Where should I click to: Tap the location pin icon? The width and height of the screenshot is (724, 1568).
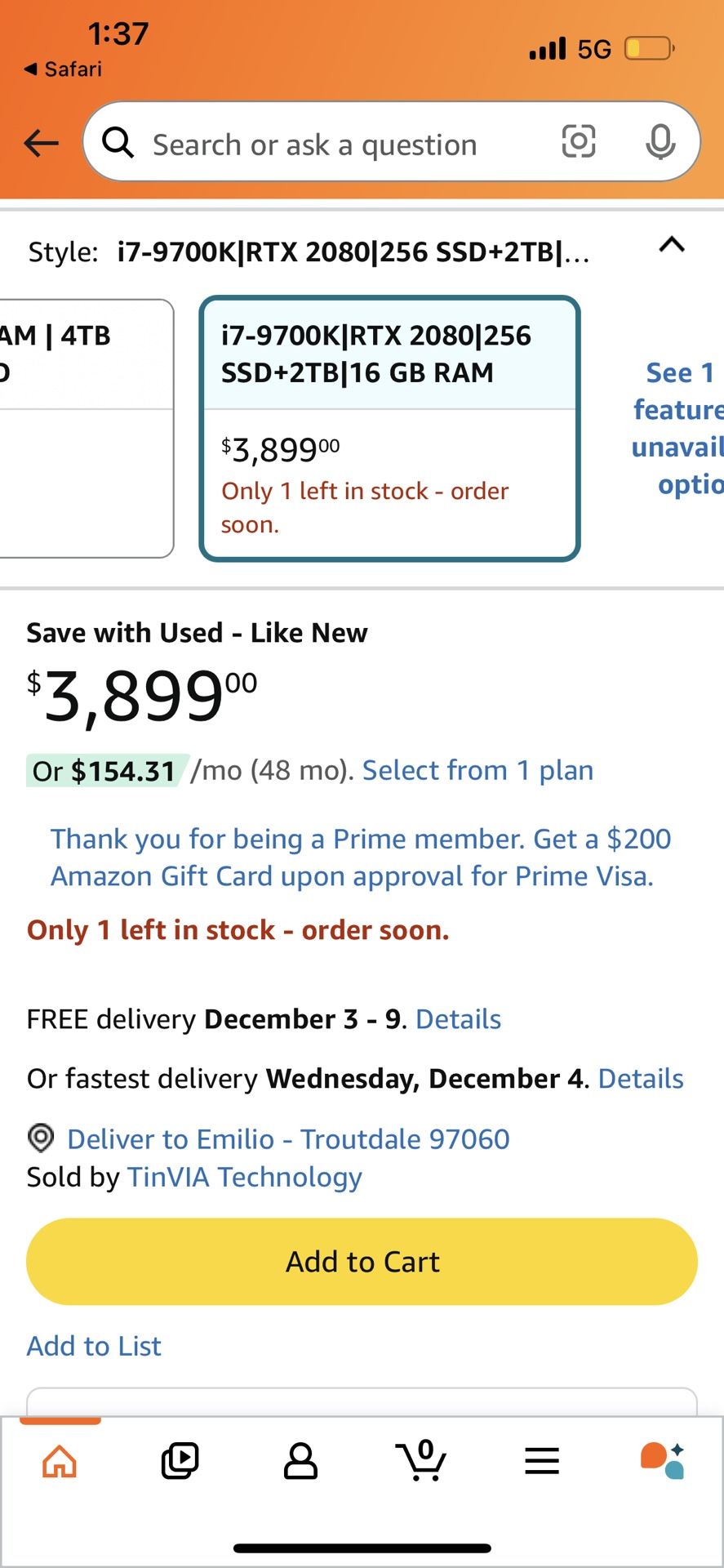point(41,1138)
